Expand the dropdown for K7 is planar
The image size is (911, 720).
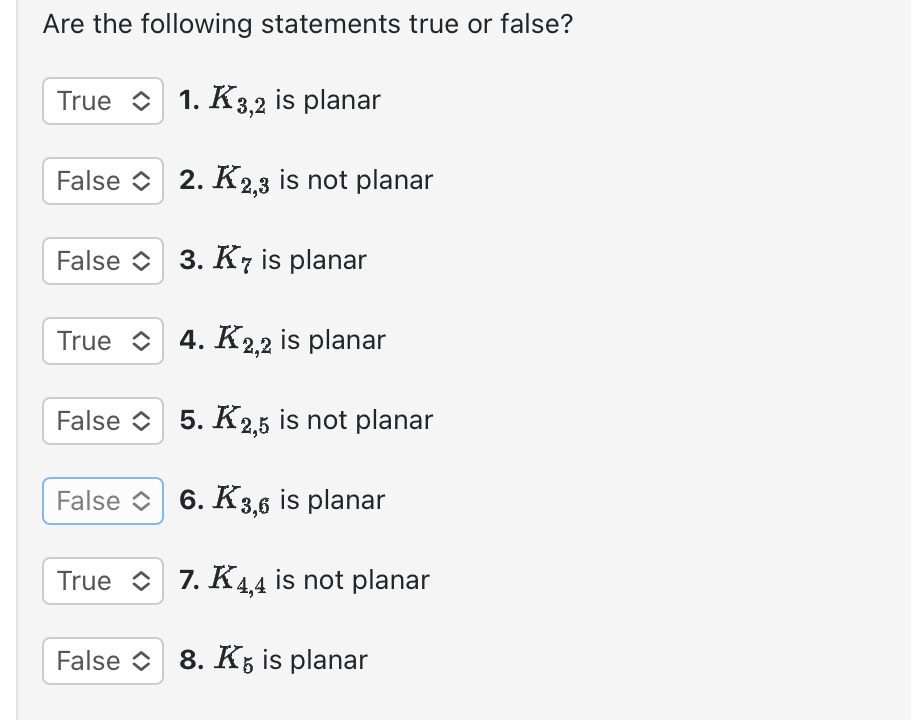[102, 261]
